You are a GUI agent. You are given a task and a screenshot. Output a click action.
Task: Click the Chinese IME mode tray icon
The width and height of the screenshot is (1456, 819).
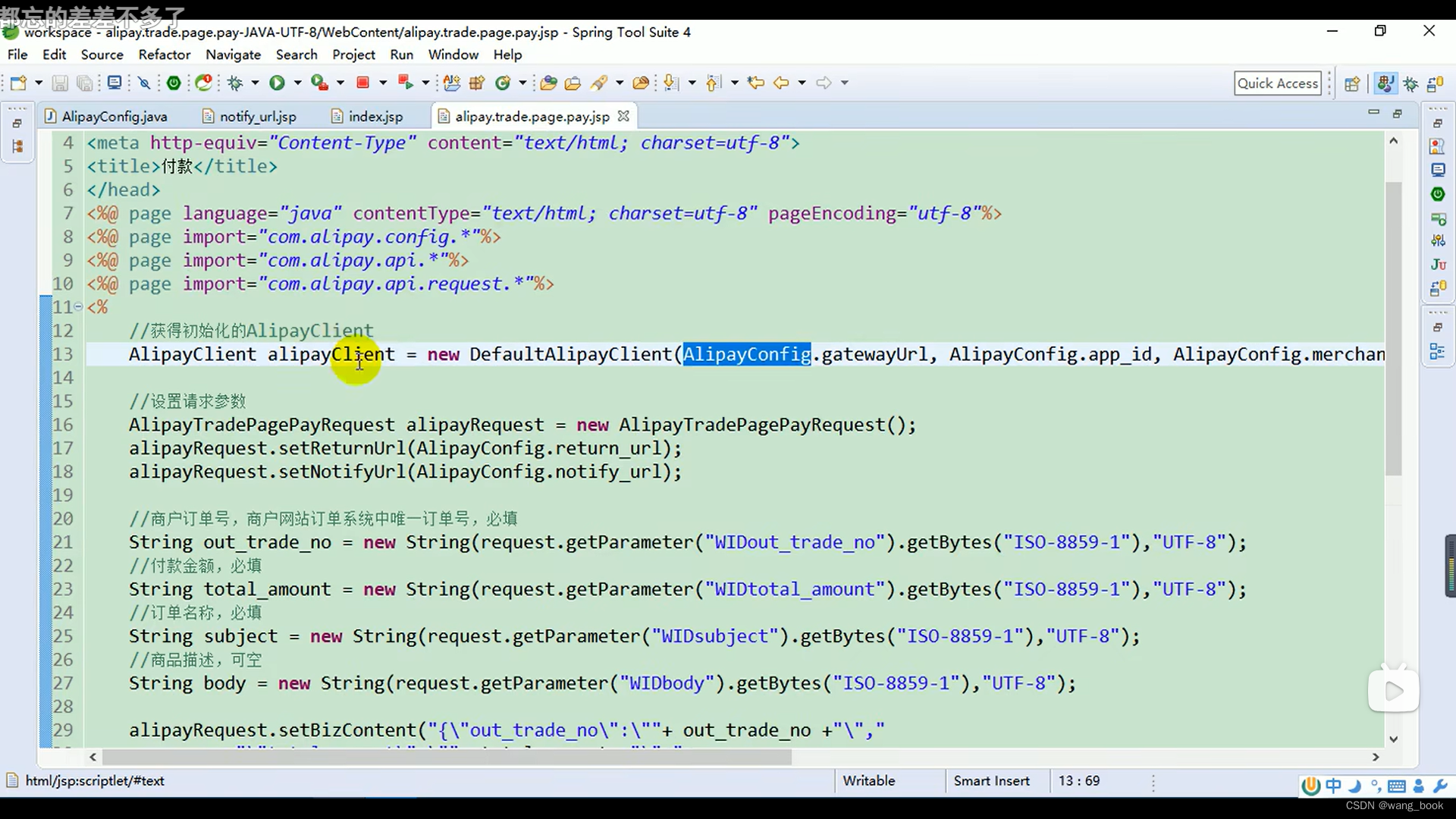click(1334, 786)
